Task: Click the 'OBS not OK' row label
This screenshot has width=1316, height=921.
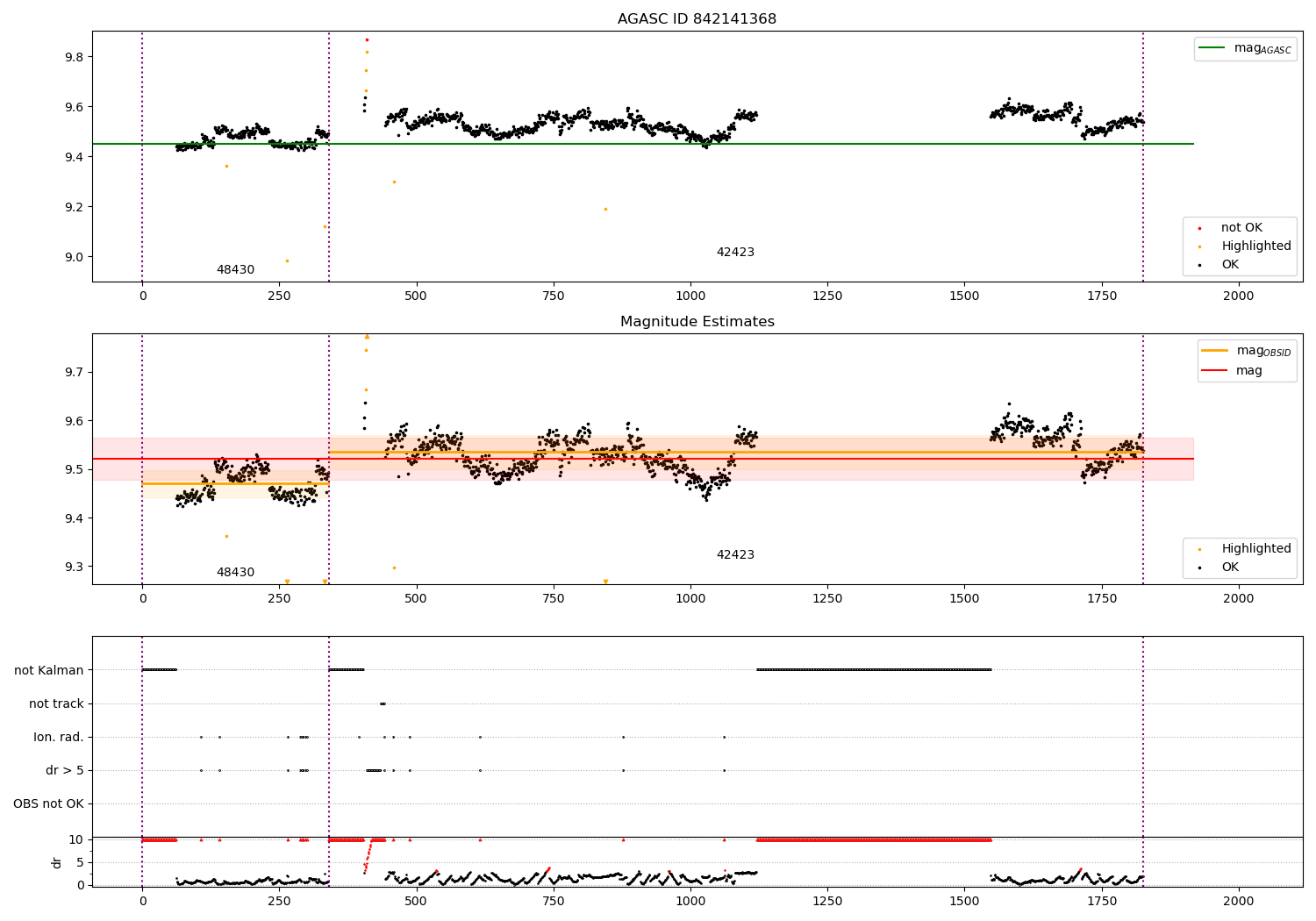Action: (49, 804)
